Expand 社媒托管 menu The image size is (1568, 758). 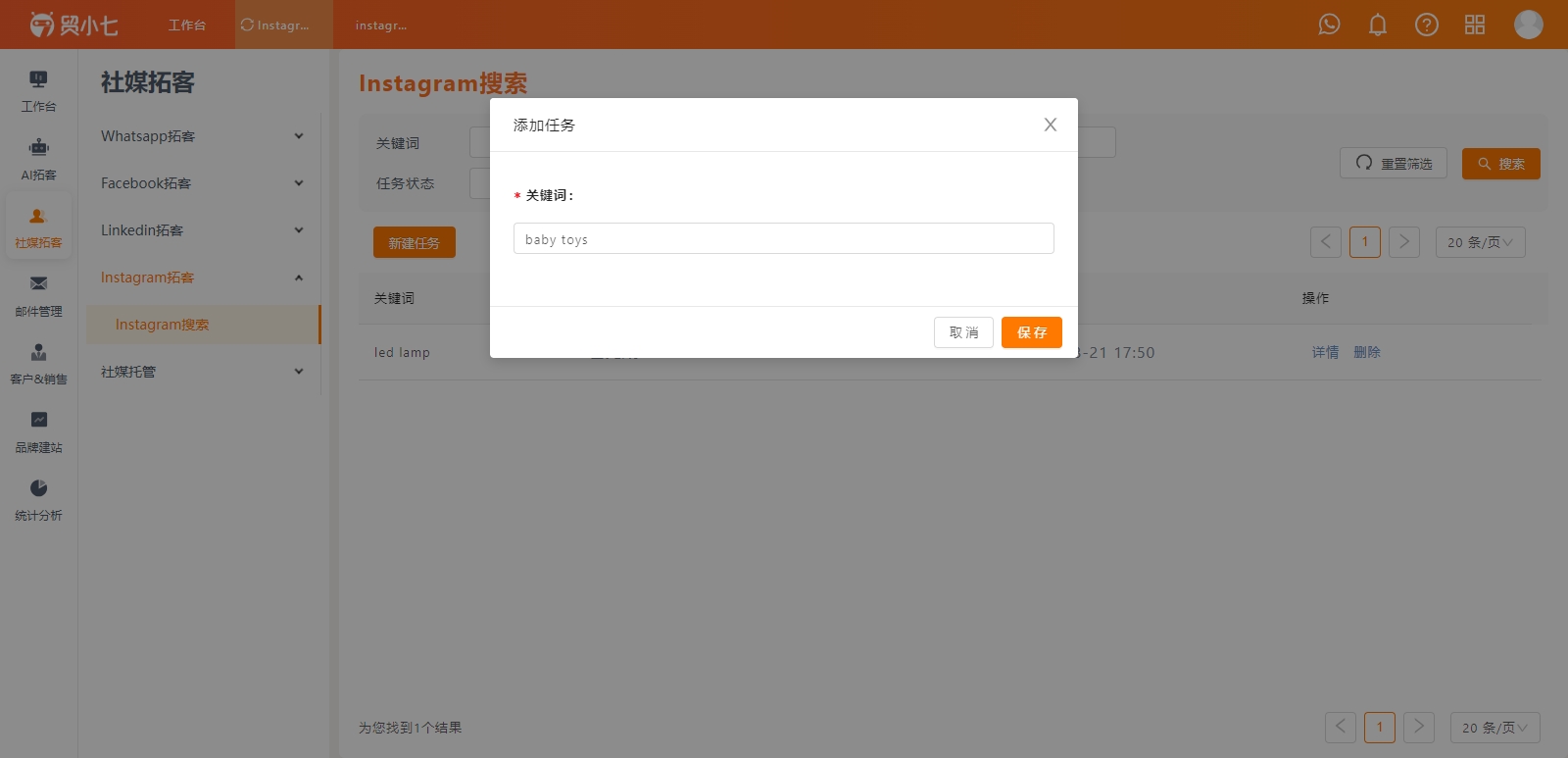click(203, 372)
